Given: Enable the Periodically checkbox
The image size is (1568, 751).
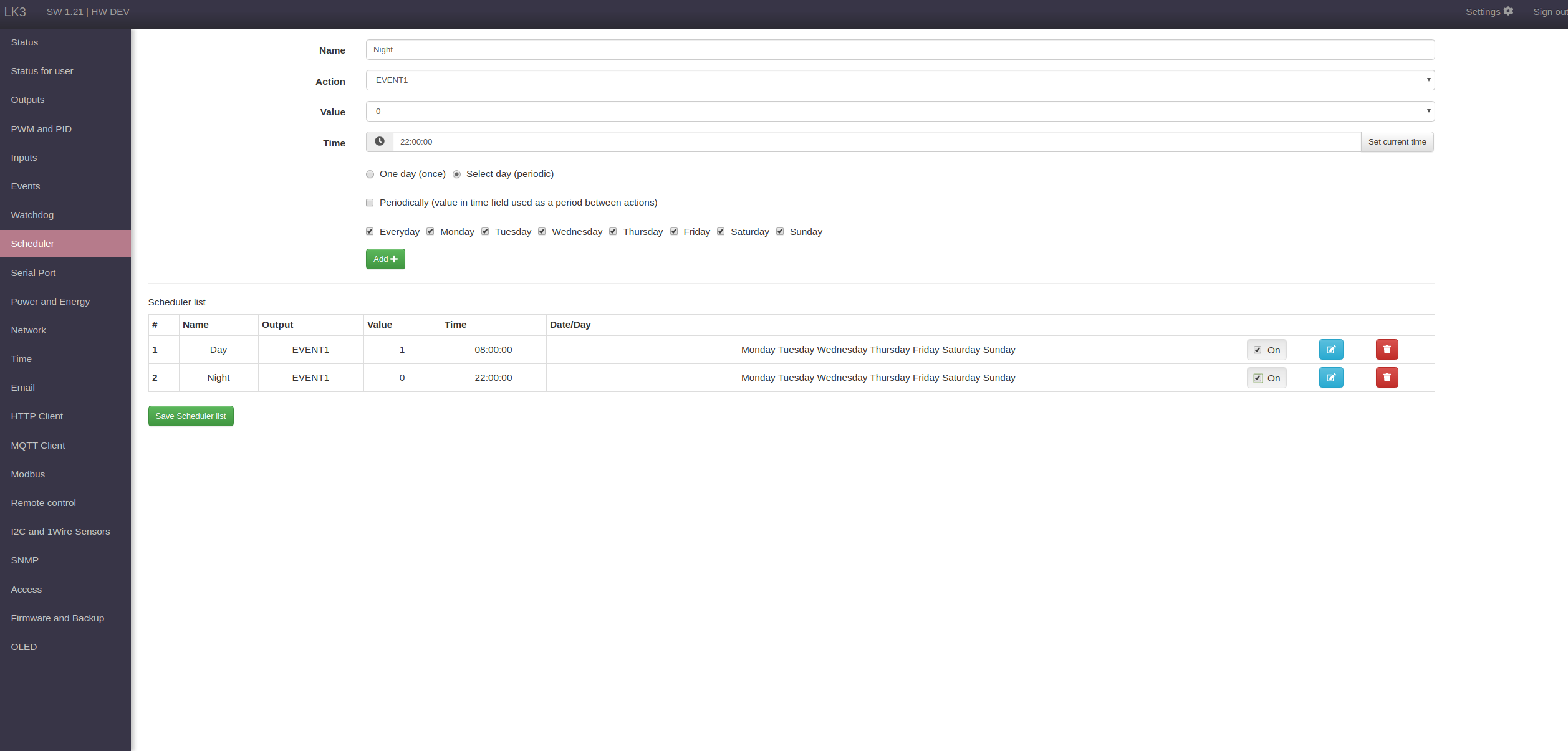Looking at the screenshot, I should coord(370,203).
